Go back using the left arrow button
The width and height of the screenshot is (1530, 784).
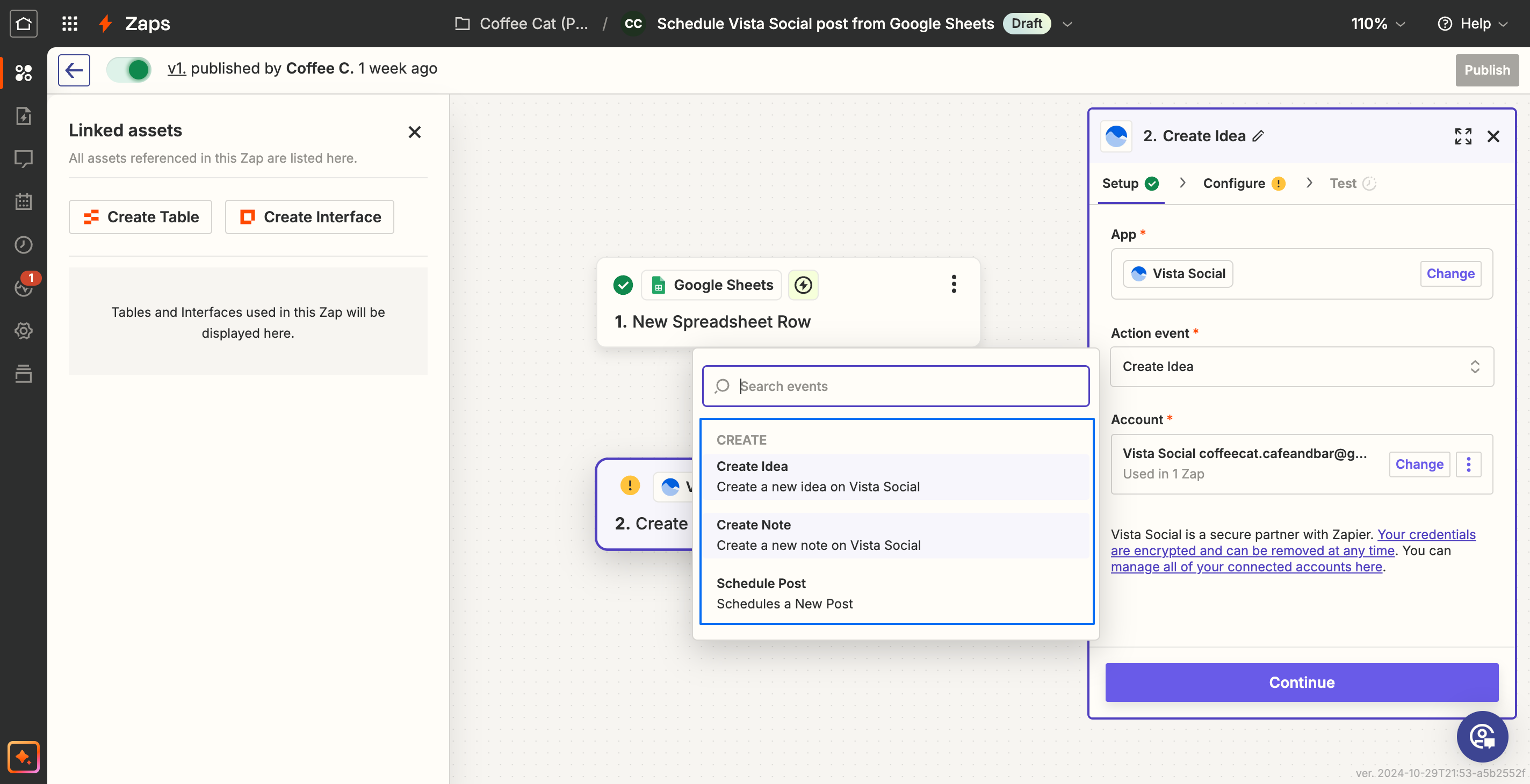74,70
